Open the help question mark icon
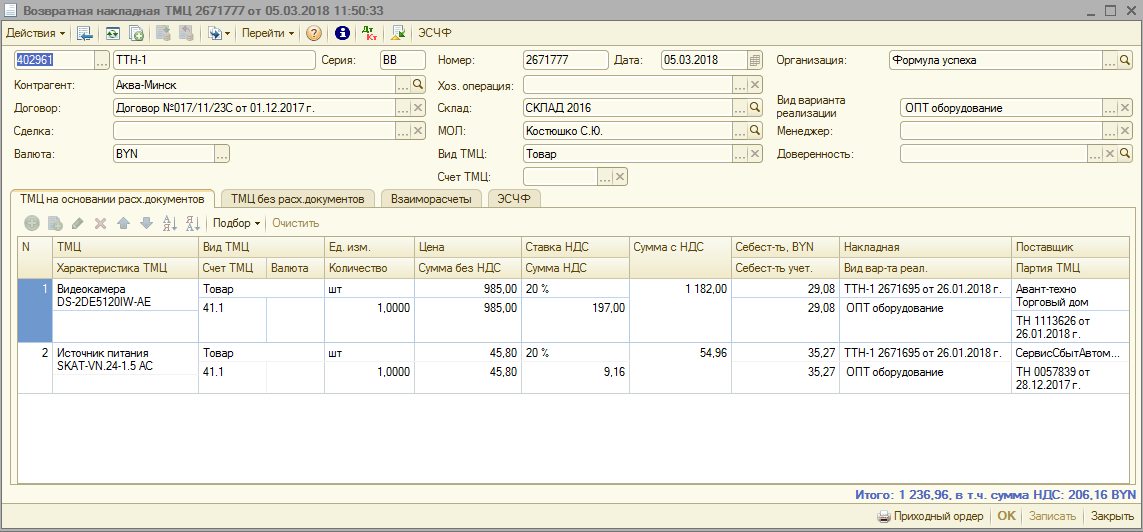This screenshot has width=1143, height=532. tap(314, 33)
